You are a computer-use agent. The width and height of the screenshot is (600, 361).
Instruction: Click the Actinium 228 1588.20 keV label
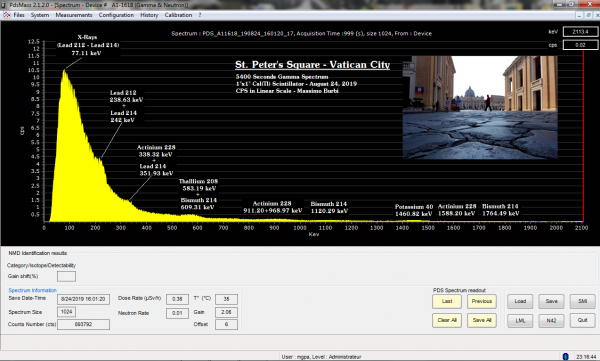click(x=457, y=209)
